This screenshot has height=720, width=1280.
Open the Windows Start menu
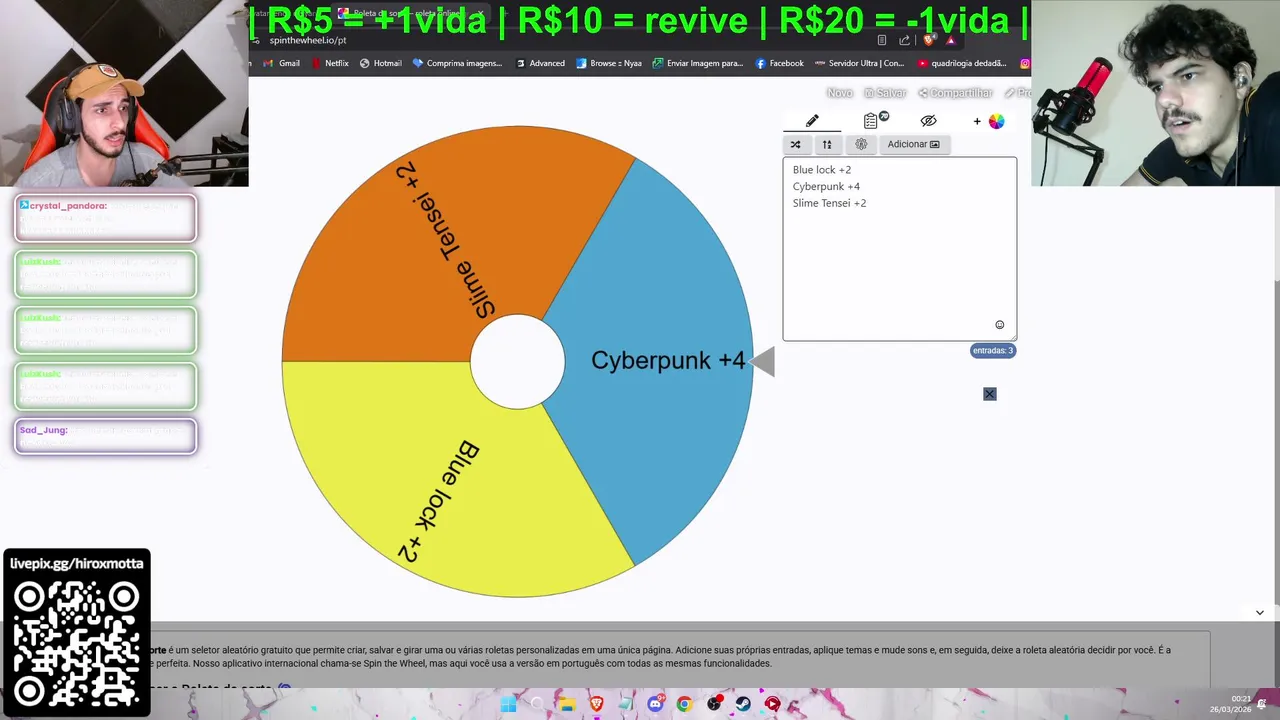click(508, 704)
